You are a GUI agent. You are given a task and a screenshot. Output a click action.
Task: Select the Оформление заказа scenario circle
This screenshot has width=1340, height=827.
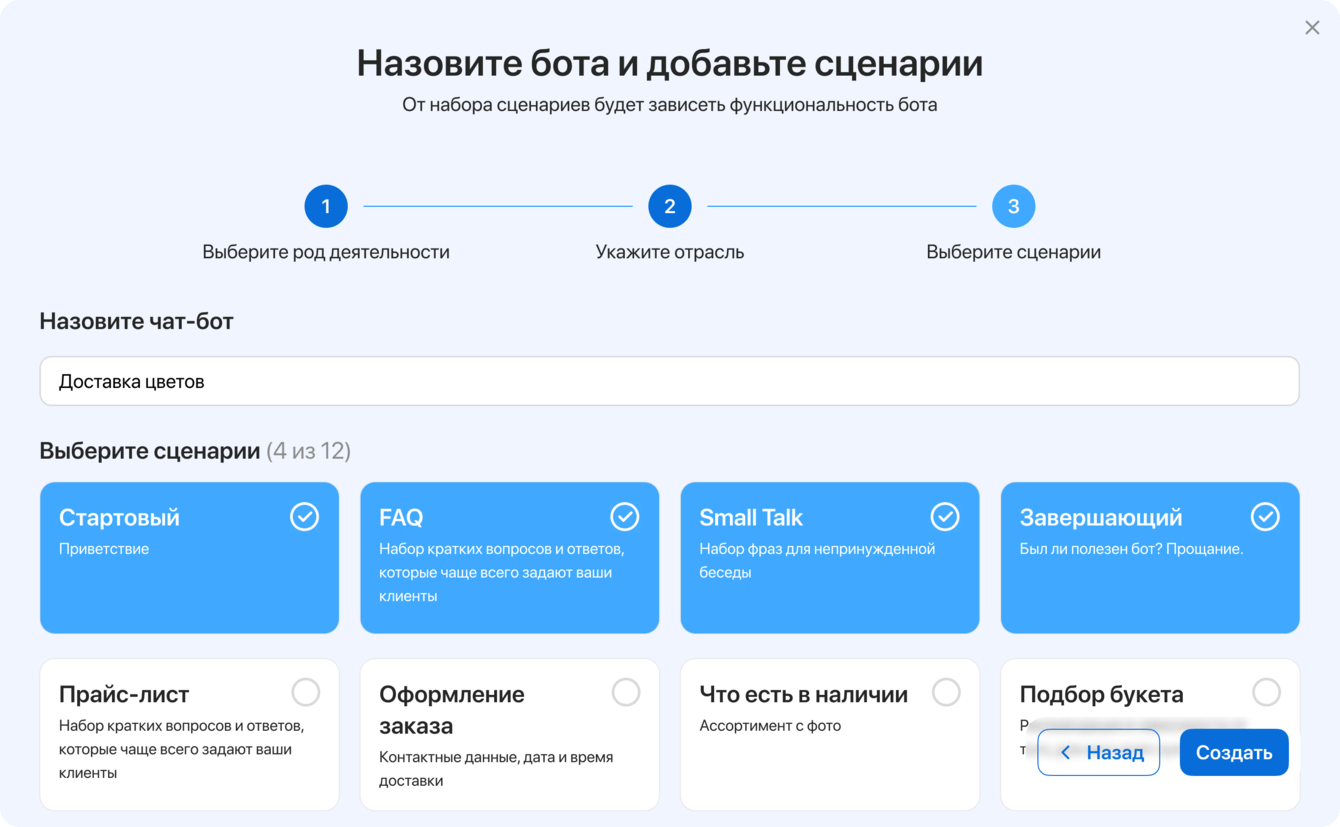(626, 692)
